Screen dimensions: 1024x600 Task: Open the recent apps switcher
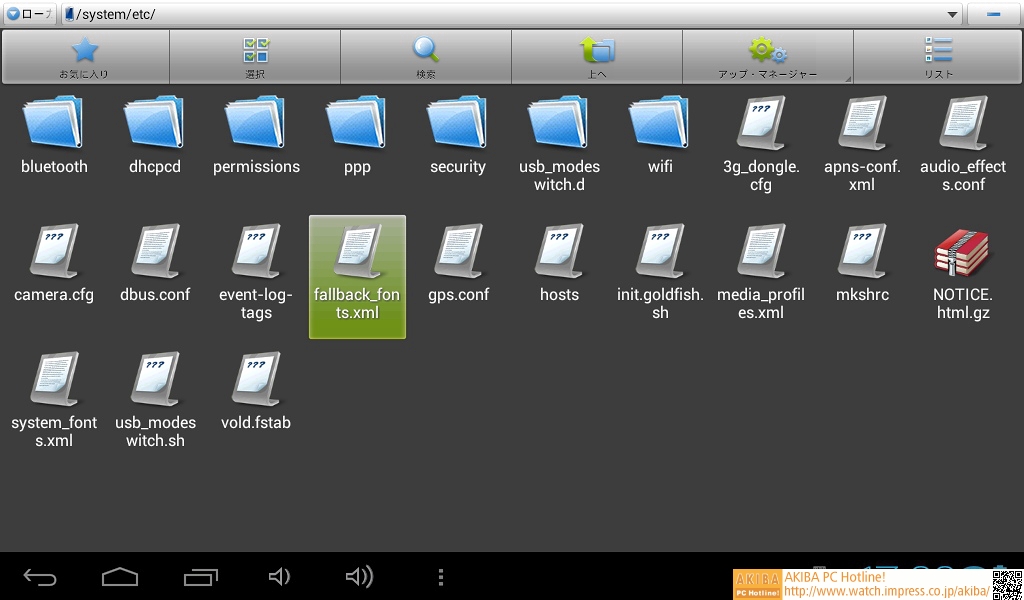click(x=200, y=577)
